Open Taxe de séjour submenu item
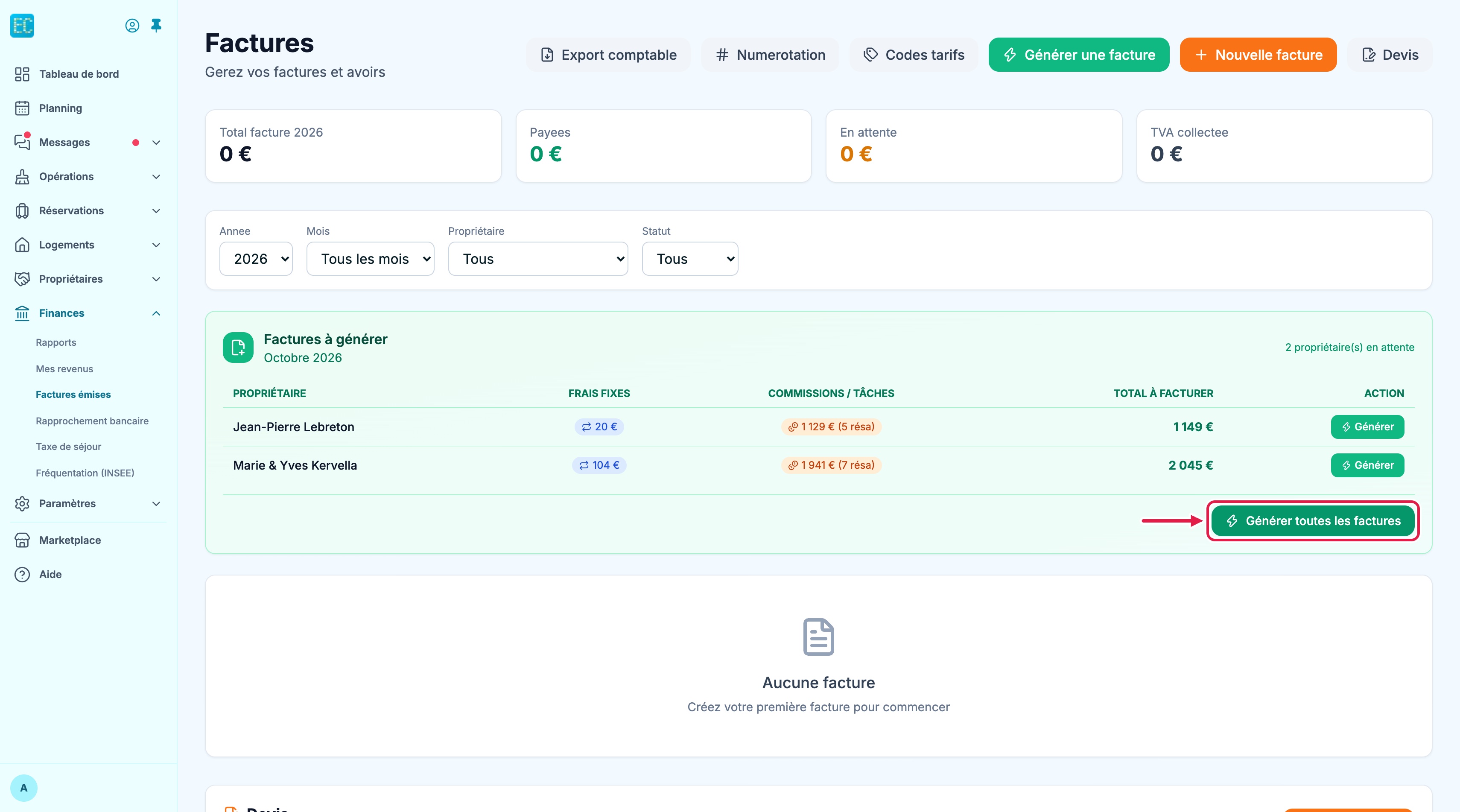This screenshot has width=1460, height=812. point(69,447)
